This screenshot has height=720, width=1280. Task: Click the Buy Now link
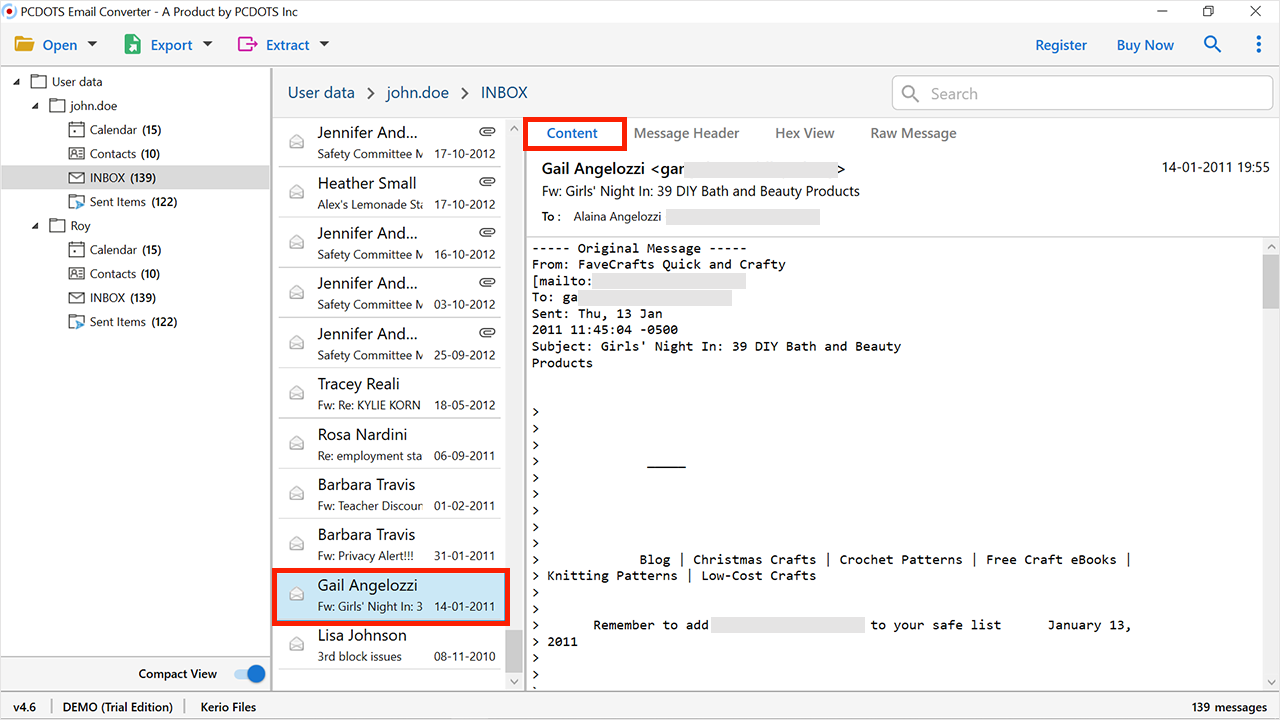(1145, 45)
